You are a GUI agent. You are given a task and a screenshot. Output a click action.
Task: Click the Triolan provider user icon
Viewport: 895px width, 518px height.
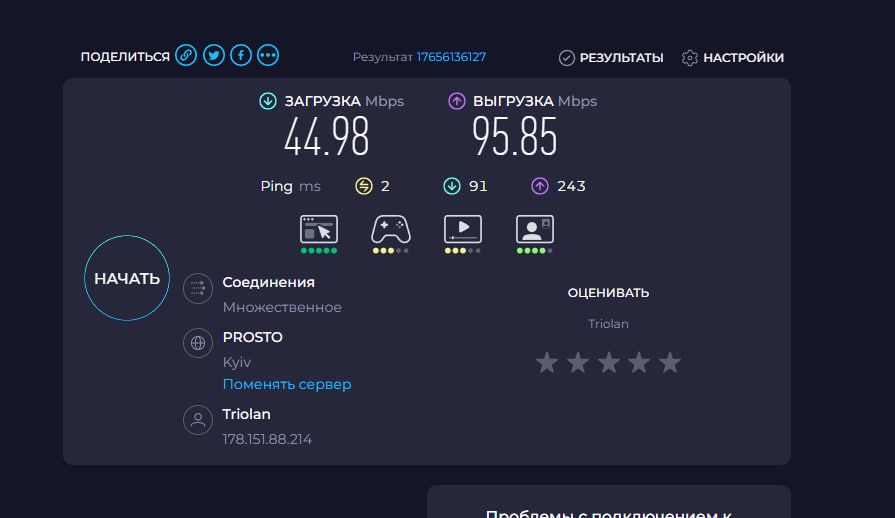[x=198, y=420]
